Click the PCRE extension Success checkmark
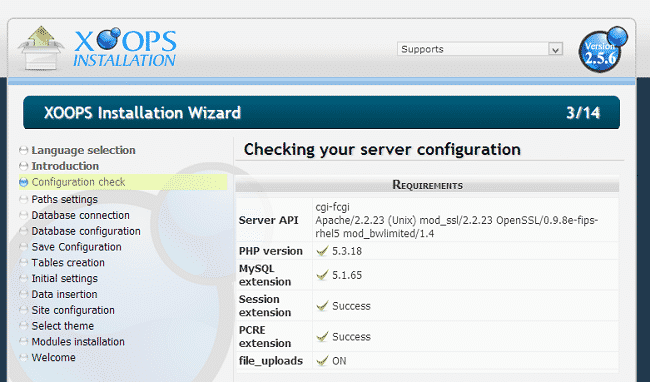650x382 pixels. point(322,336)
